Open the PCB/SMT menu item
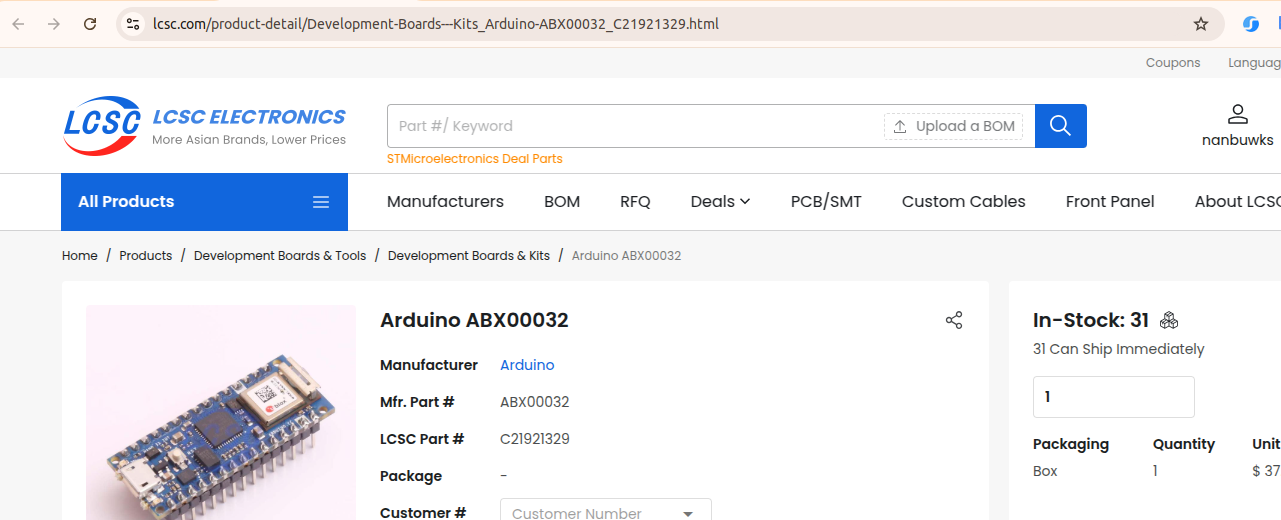This screenshot has height=520, width=1281. [x=826, y=202]
